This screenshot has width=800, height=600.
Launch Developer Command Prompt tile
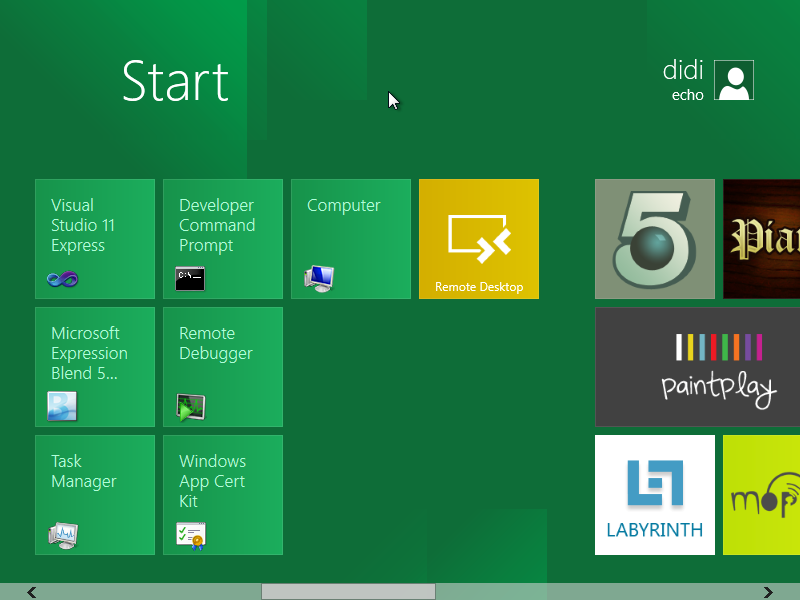pyautogui.click(x=223, y=239)
